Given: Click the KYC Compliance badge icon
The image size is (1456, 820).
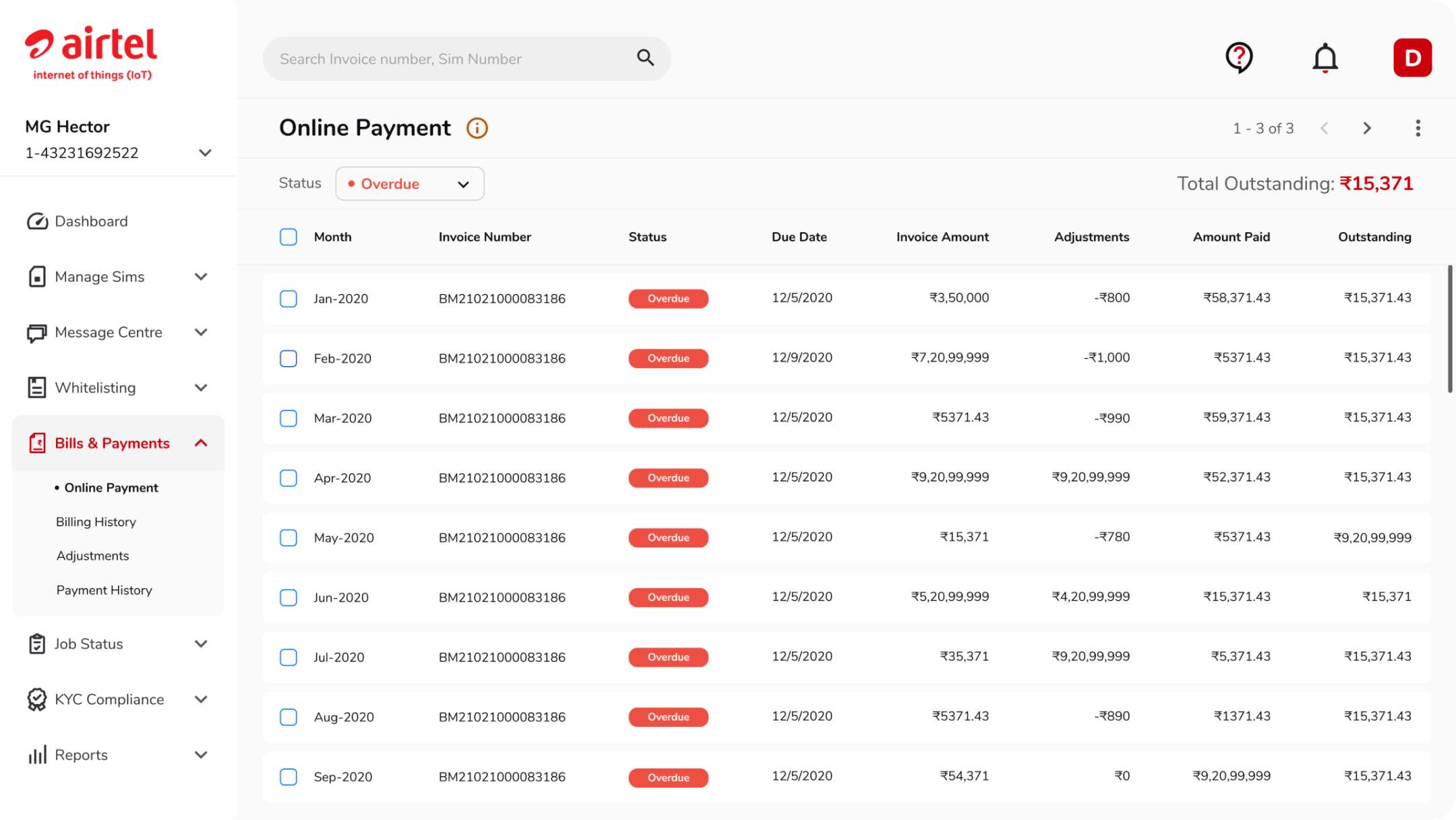Looking at the screenshot, I should [x=37, y=699].
